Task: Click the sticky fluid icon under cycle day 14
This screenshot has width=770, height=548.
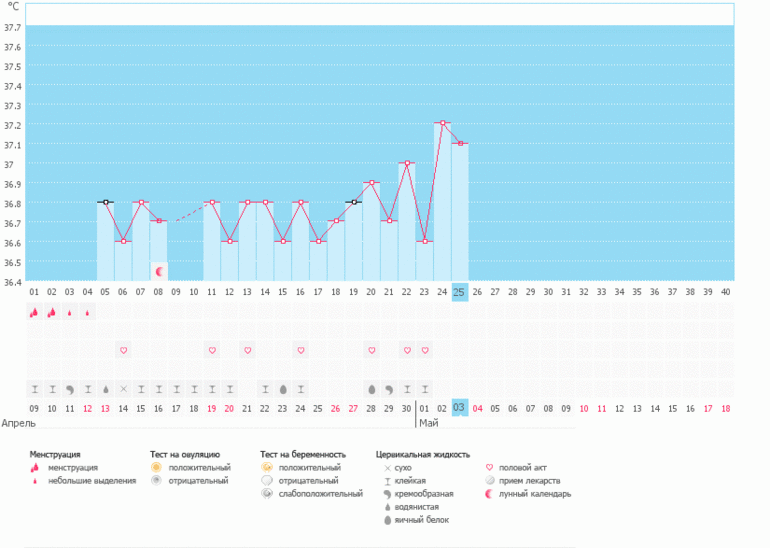Action: [x=265, y=389]
